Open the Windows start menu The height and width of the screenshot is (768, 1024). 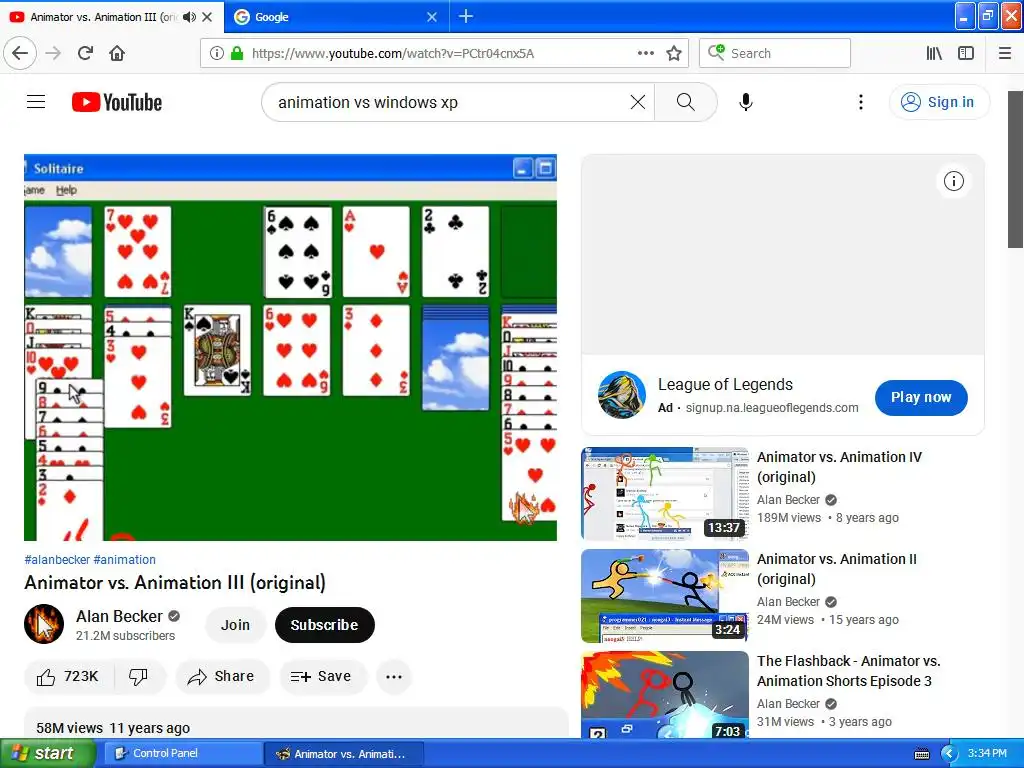pos(47,753)
